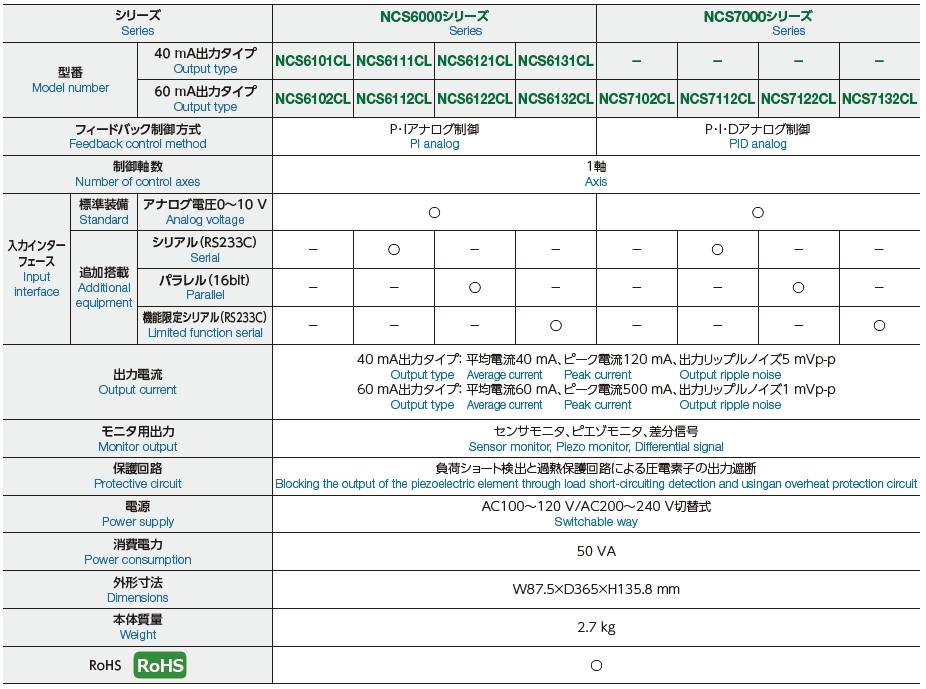Select the Additional equipment cell
Image resolution: width=926 pixels, height=689 pixels.
point(104,288)
